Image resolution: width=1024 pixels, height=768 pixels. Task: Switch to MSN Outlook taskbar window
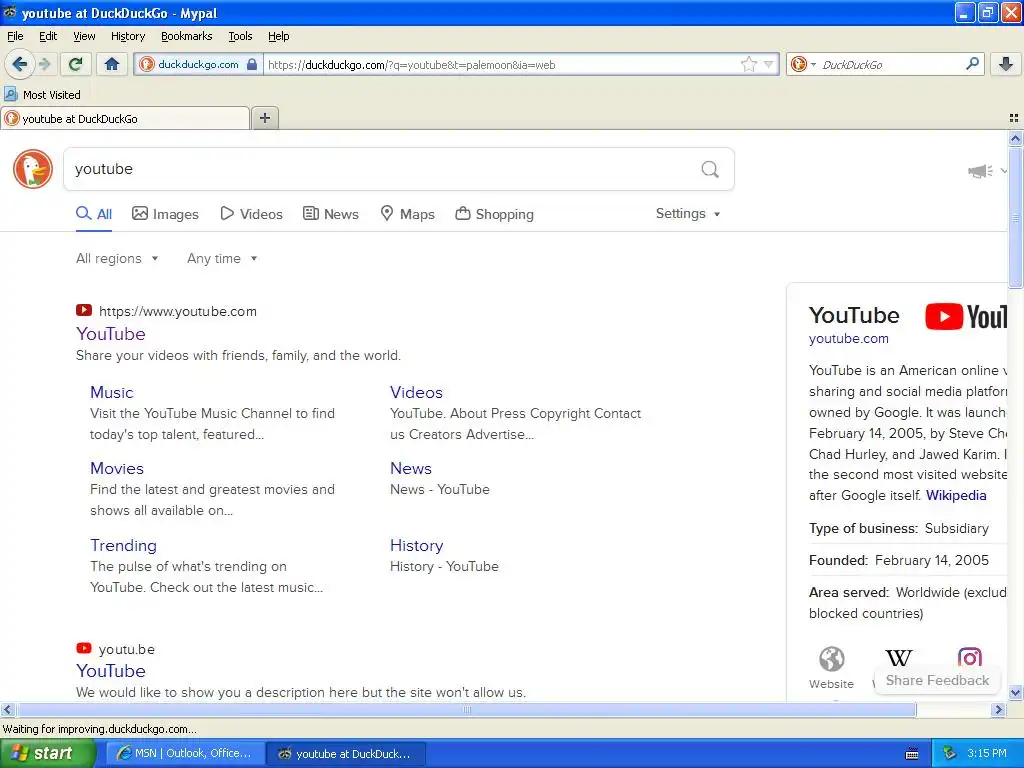185,753
